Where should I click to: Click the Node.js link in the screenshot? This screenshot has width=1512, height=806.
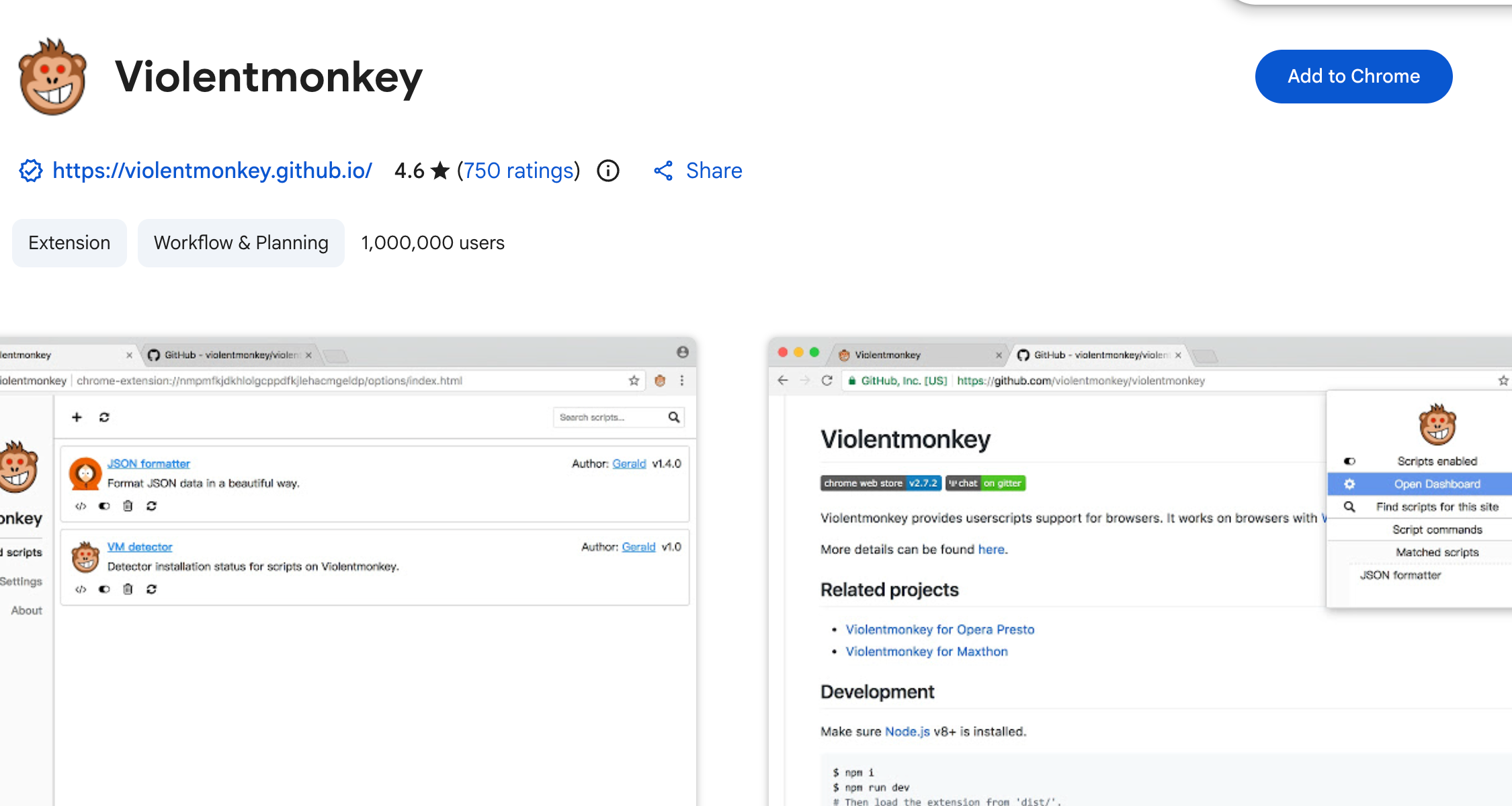coord(907,731)
